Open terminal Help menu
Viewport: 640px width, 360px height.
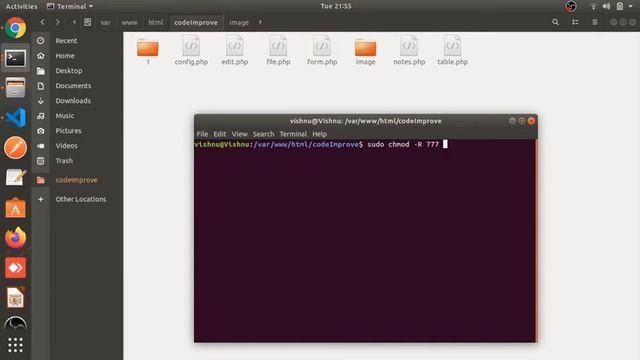tap(320, 134)
